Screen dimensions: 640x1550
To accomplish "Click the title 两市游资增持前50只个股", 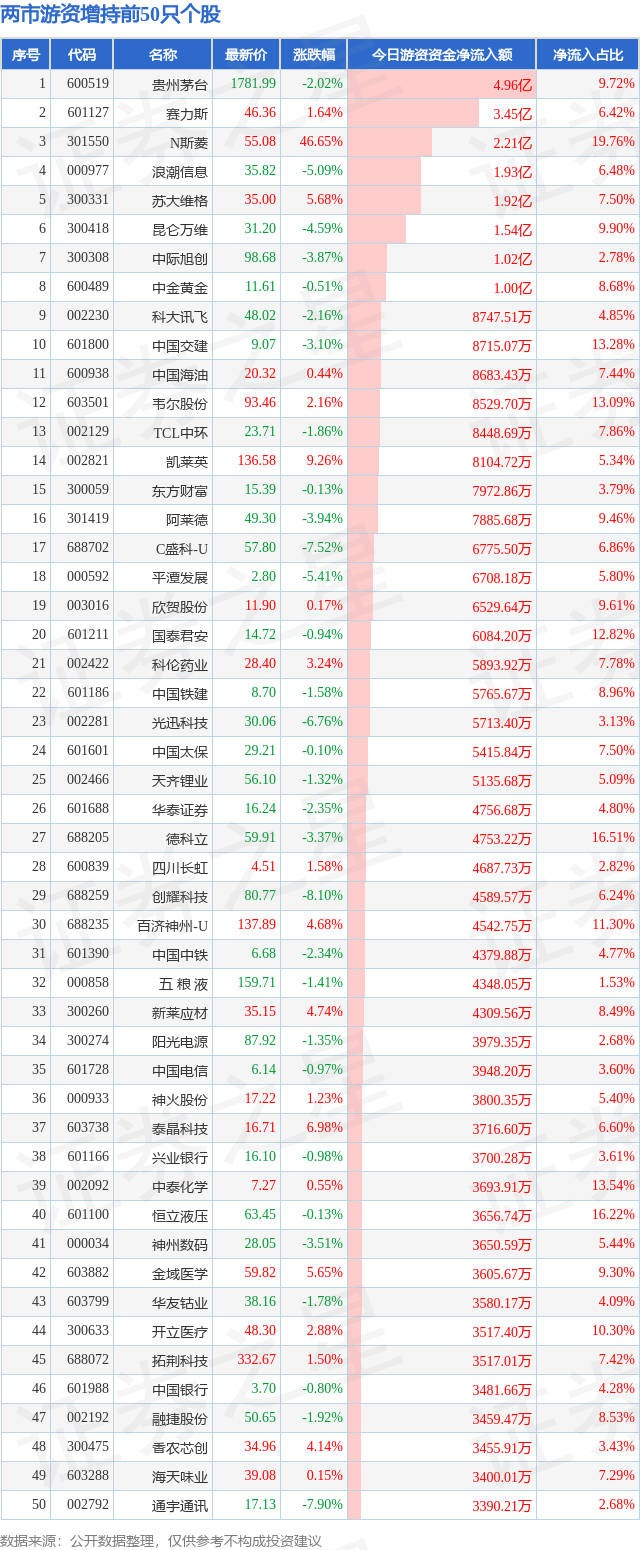I will (111, 14).
